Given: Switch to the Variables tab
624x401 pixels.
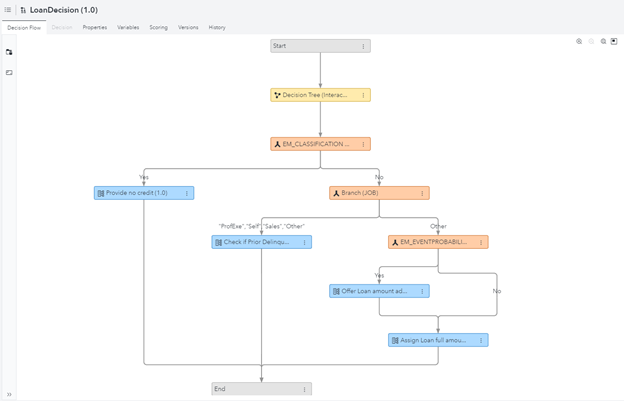Looking at the screenshot, I should [128, 27].
